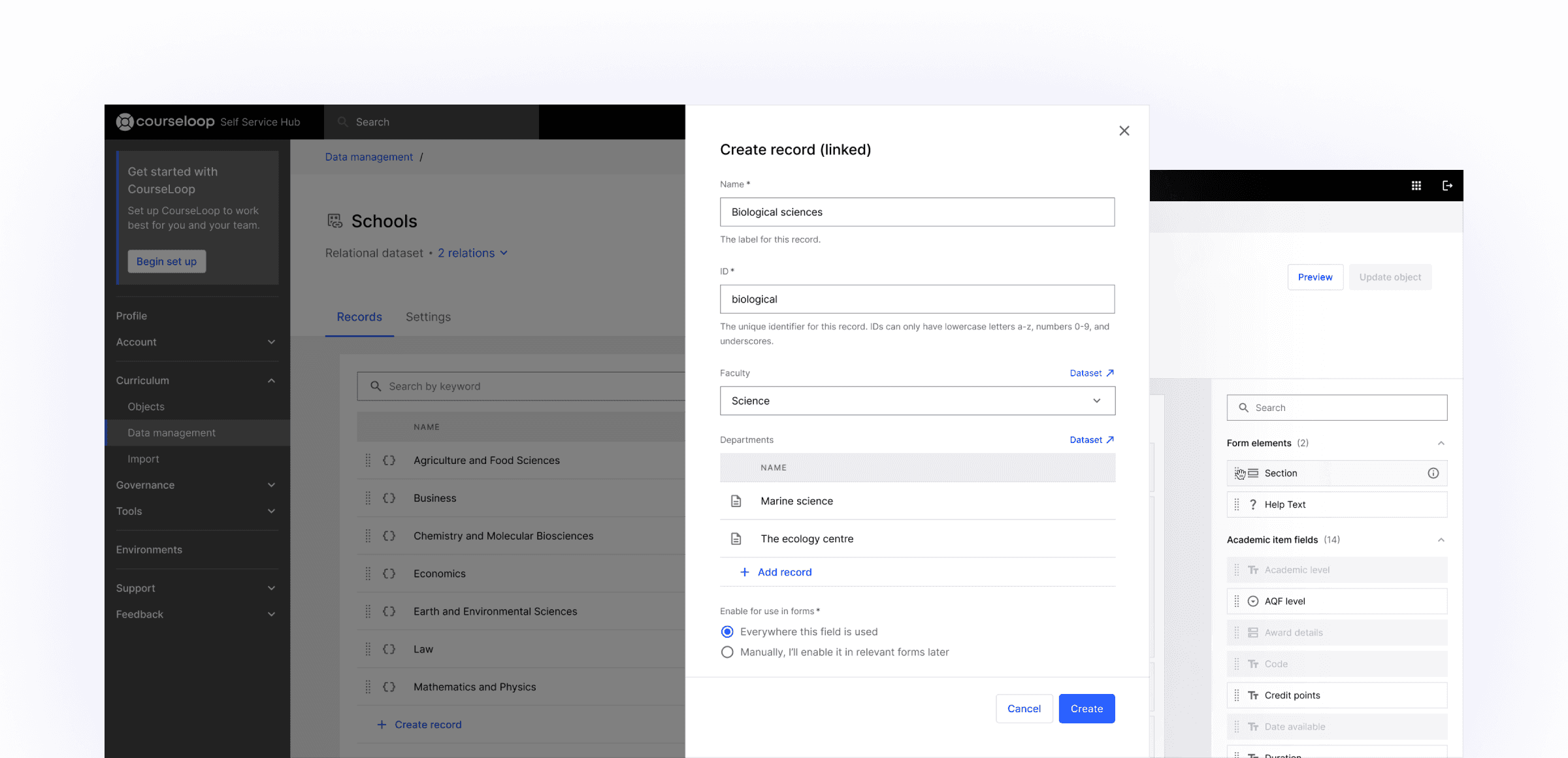Expand the 2 relations dropdown
The height and width of the screenshot is (758, 1568).
click(x=472, y=253)
